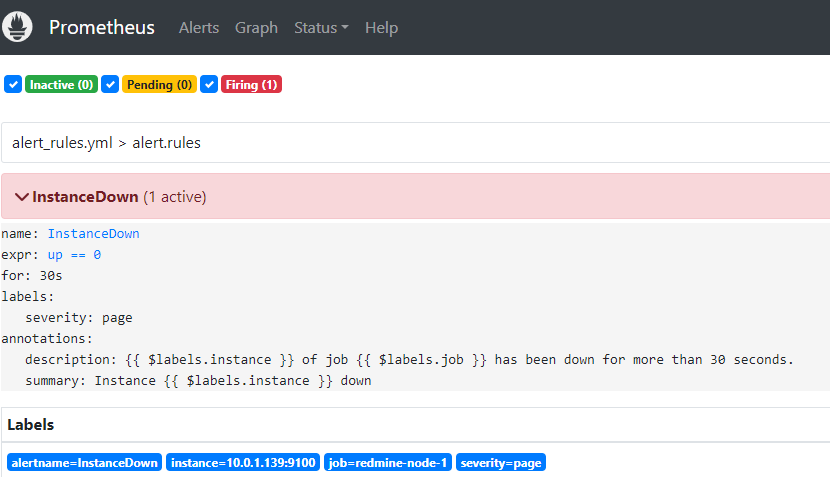
Task: Click the green Inactive (0) badge
Action: [x=61, y=85]
